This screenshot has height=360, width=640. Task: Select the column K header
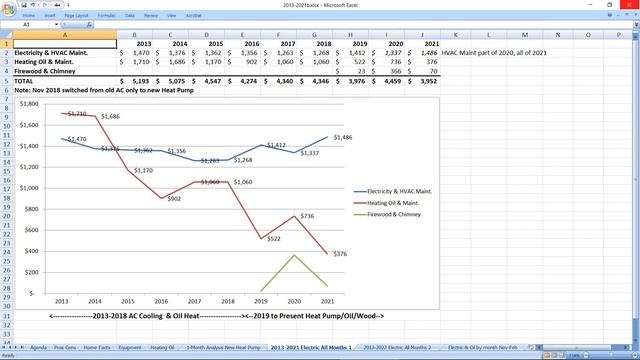(456, 35)
